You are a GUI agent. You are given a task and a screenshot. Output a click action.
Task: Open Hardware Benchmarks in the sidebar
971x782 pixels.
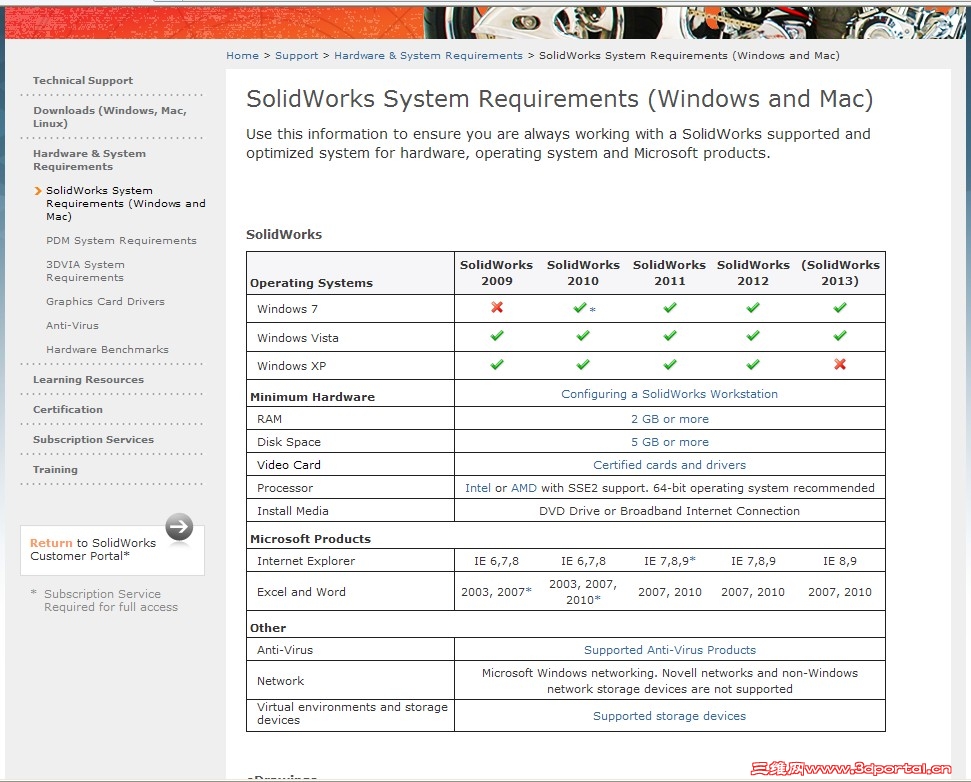pos(107,349)
